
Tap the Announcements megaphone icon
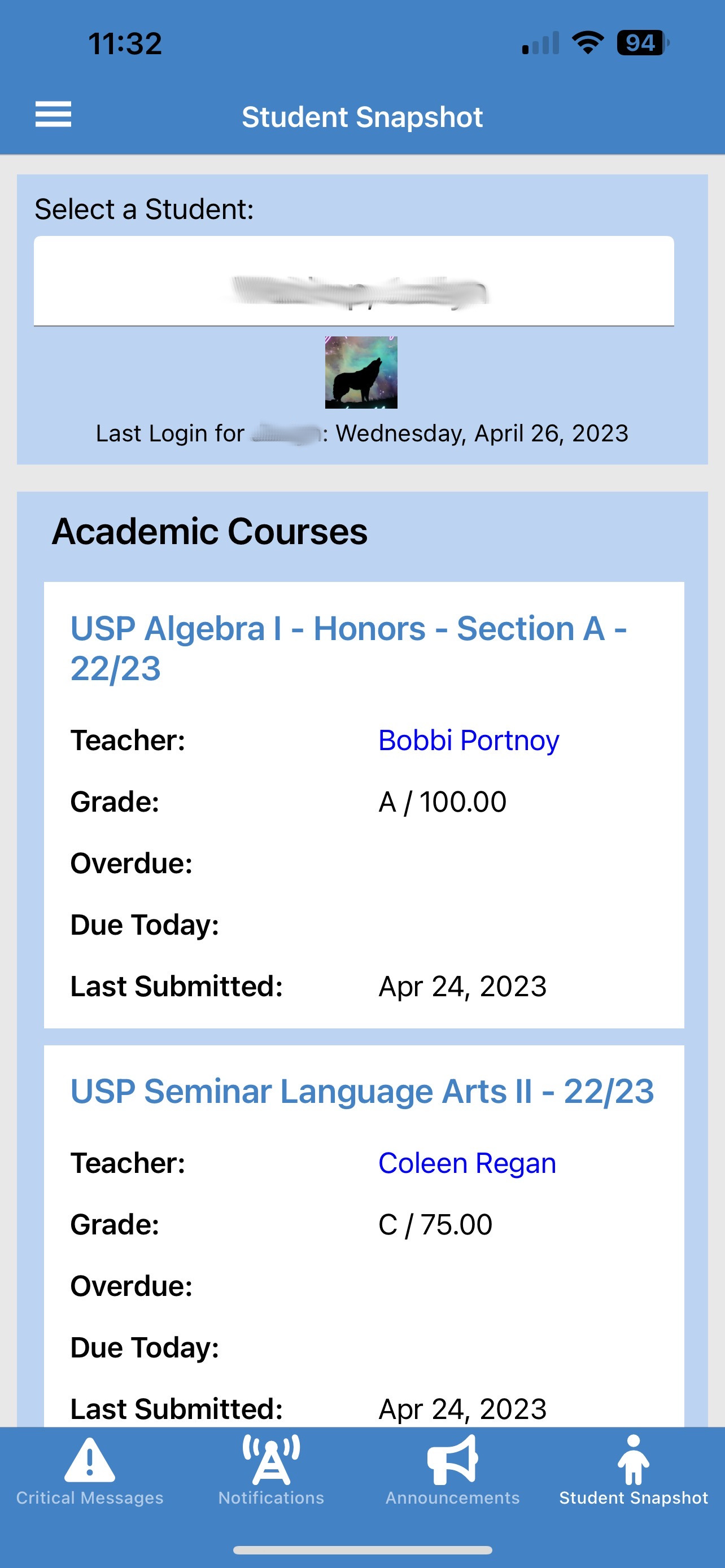452,1458
